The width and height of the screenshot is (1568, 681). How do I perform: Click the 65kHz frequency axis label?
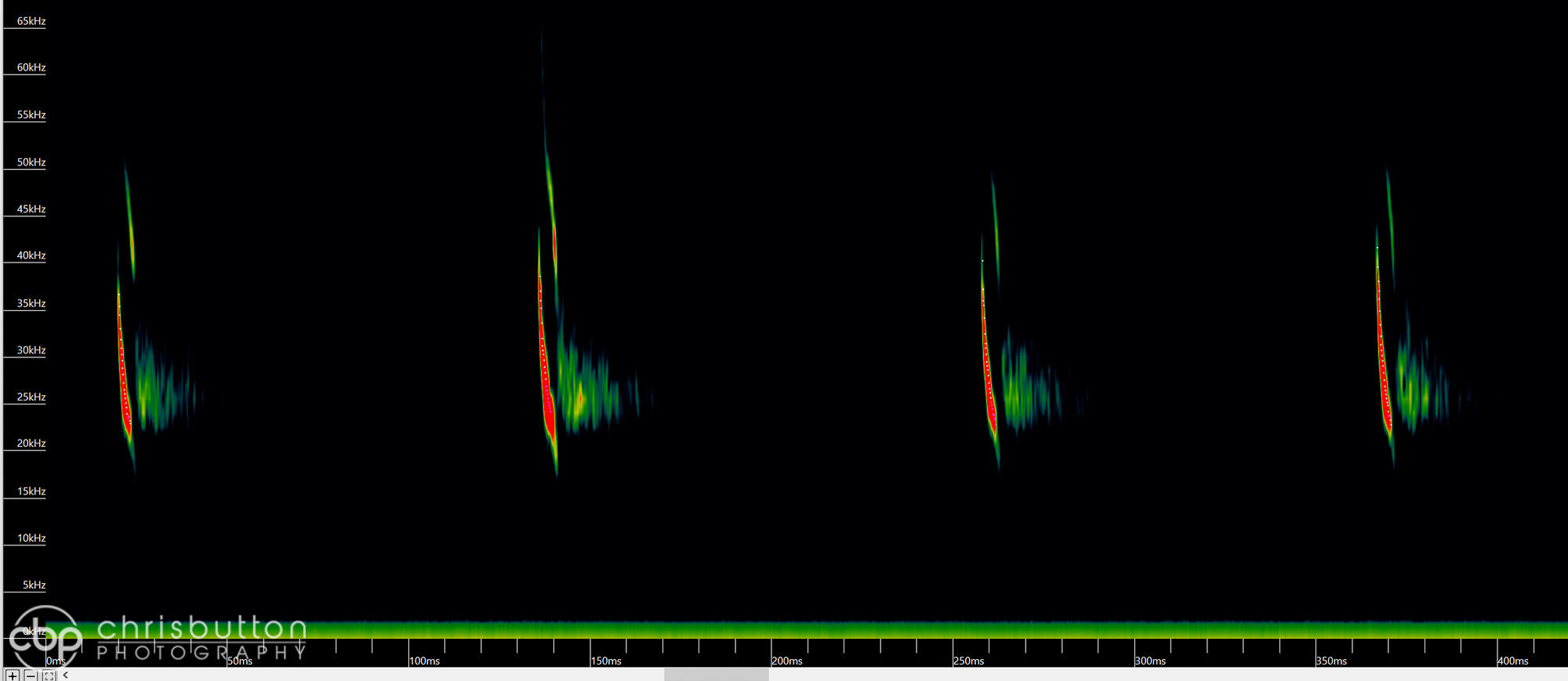[31, 21]
